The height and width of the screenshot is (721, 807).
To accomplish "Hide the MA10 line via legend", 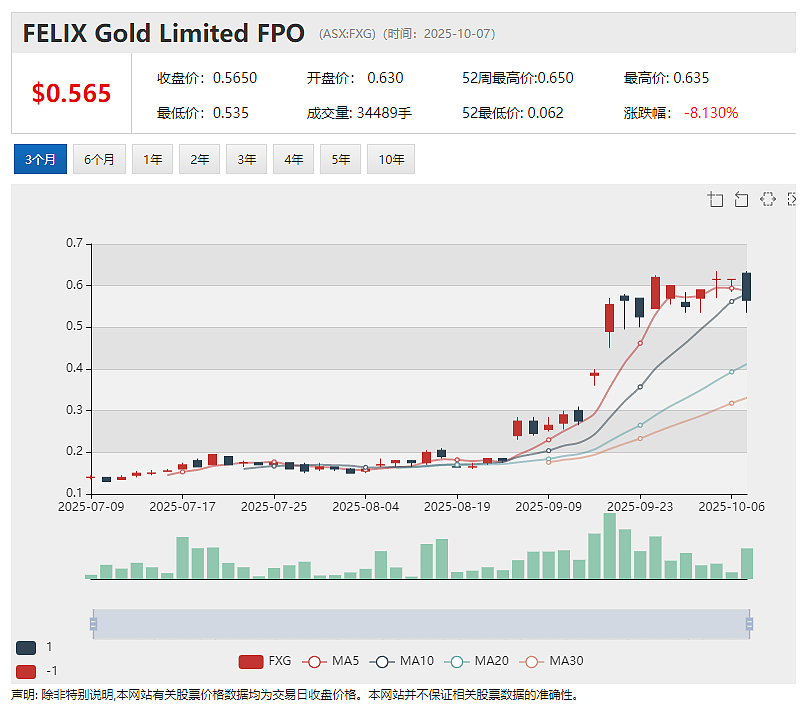I will (x=401, y=661).
